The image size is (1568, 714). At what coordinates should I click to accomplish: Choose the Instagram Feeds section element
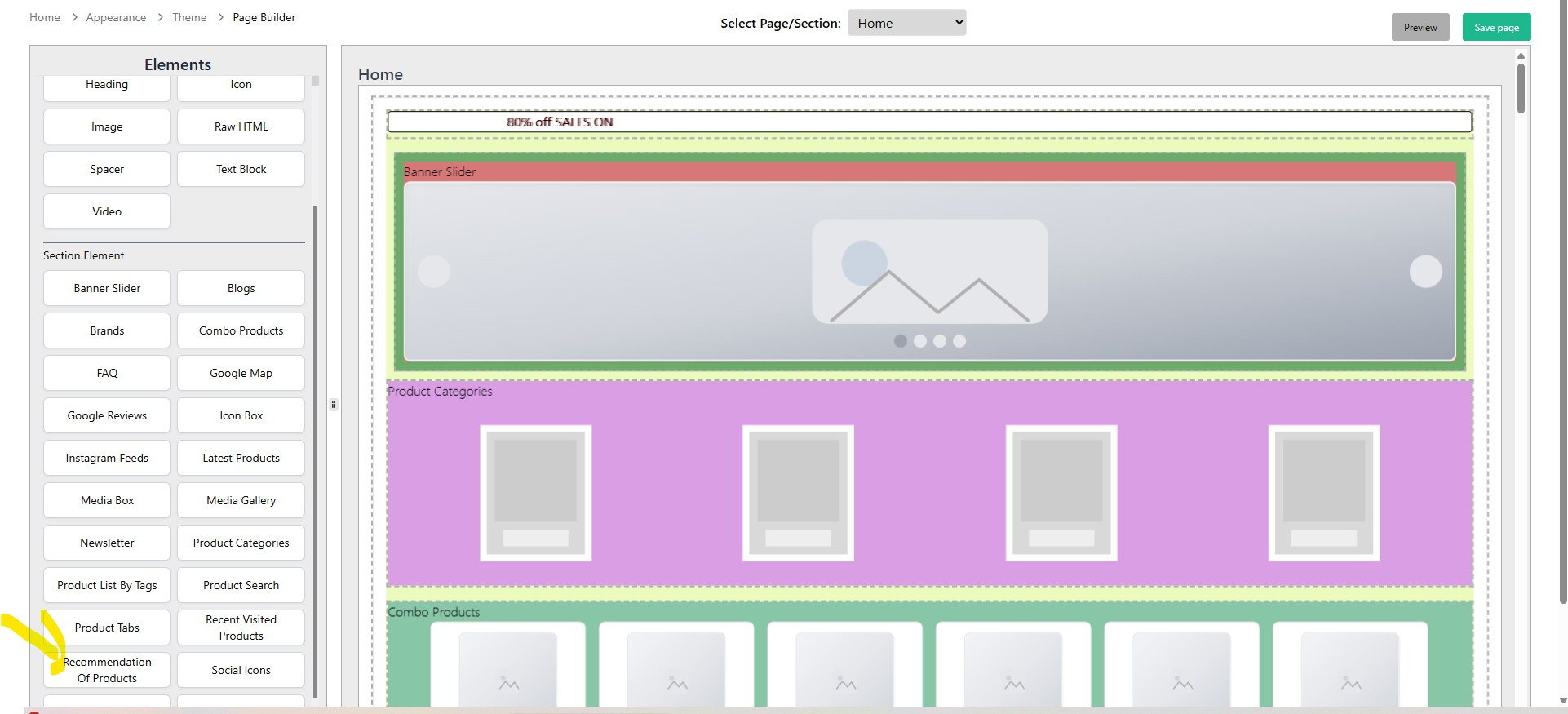pos(107,458)
